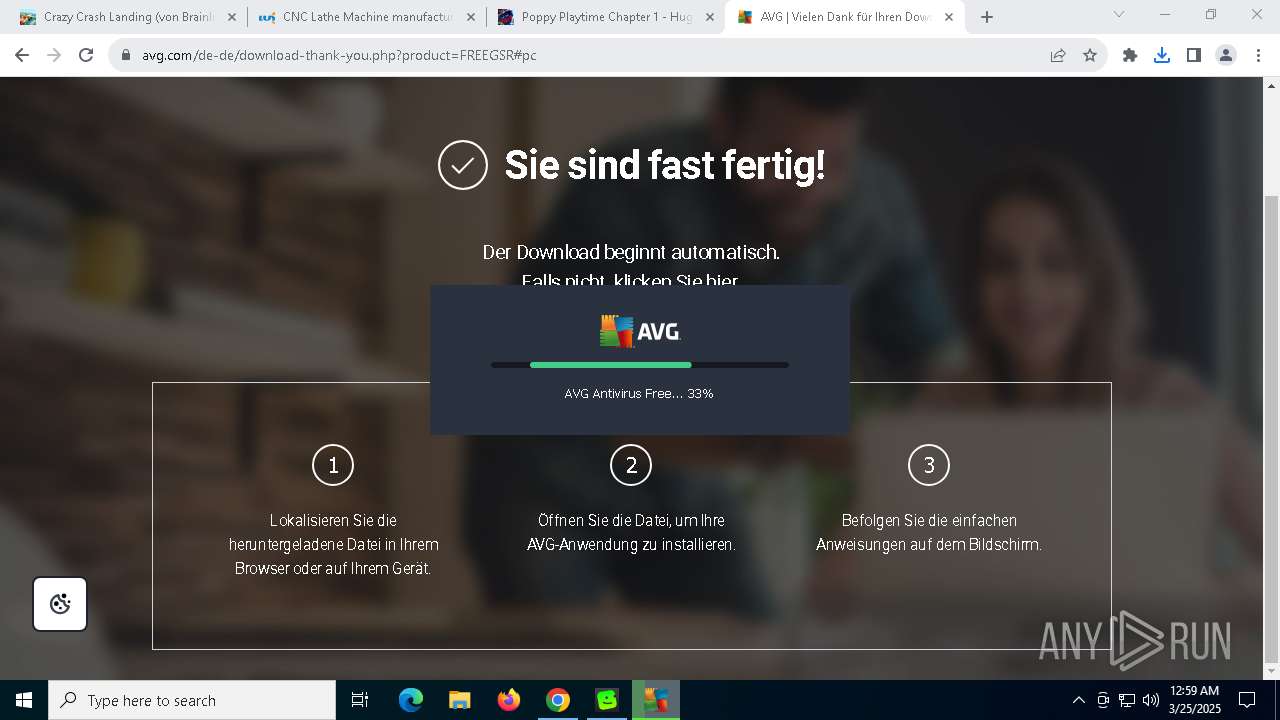This screenshot has height=720, width=1280.
Task: Click 'AVG Antivirus Free... 33%' status text
Action: coord(639,394)
